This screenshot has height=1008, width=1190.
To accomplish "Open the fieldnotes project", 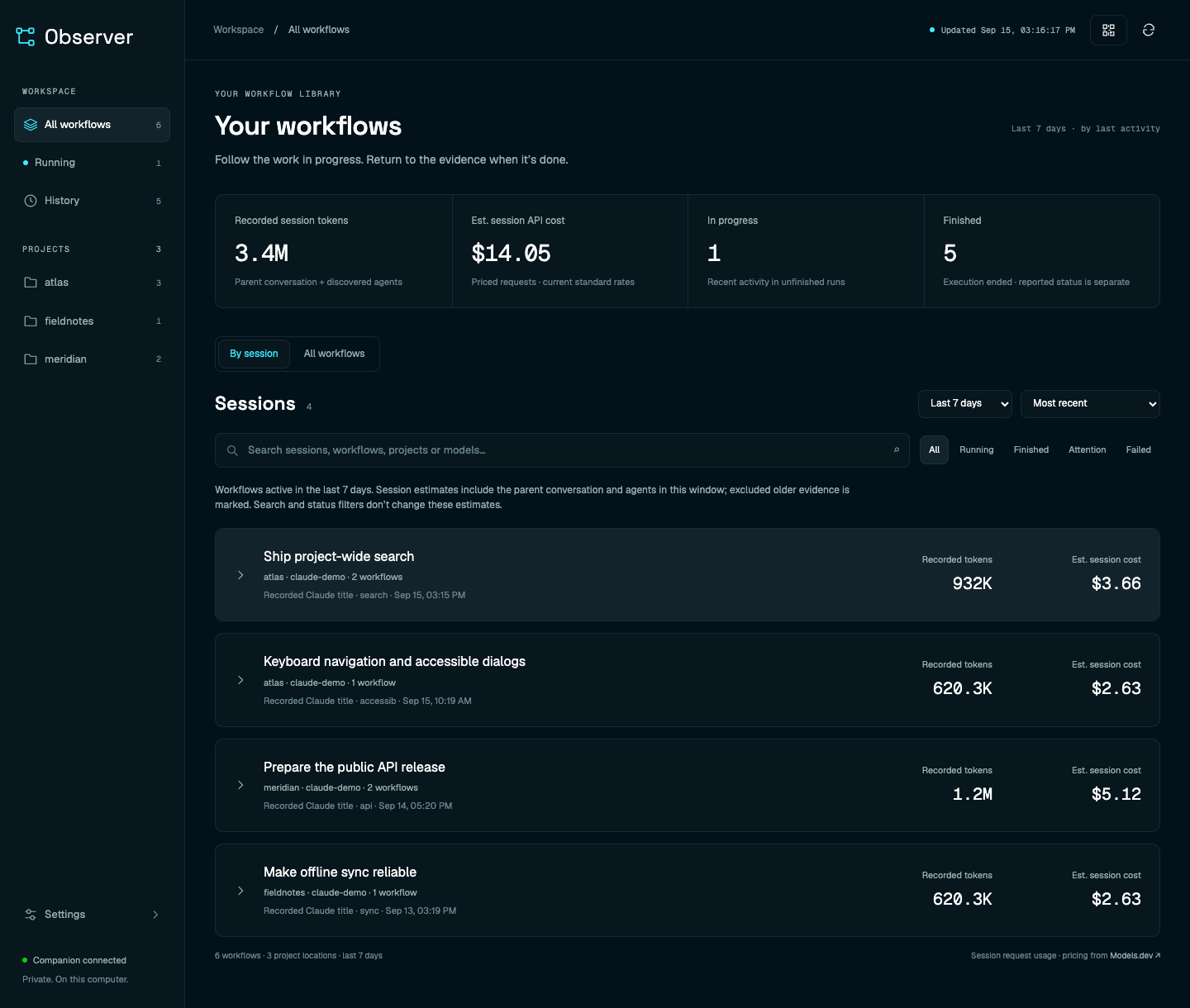I will click(92, 321).
